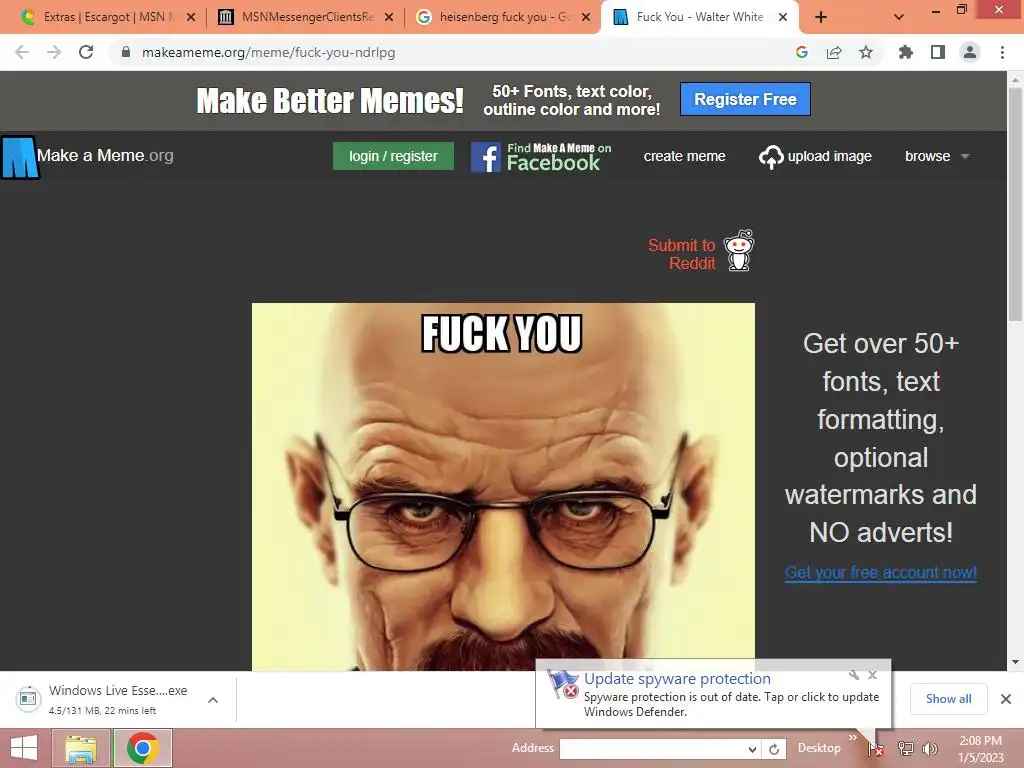Screen dimensions: 1024x768
Task: Select the Walter White meme tab
Action: point(699,18)
